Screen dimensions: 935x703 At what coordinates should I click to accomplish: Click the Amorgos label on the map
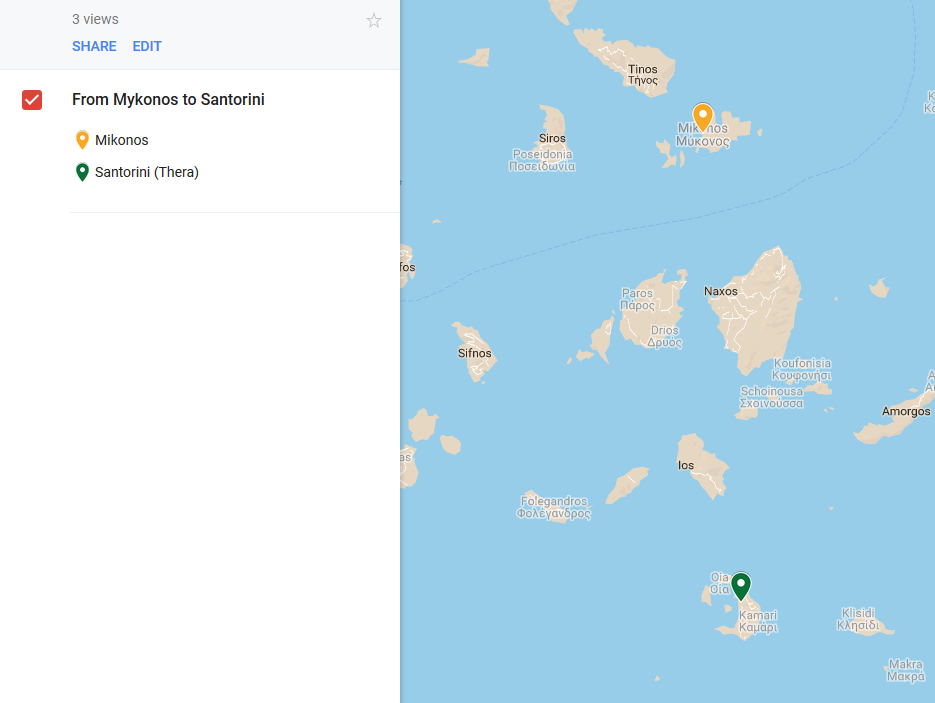click(x=905, y=411)
